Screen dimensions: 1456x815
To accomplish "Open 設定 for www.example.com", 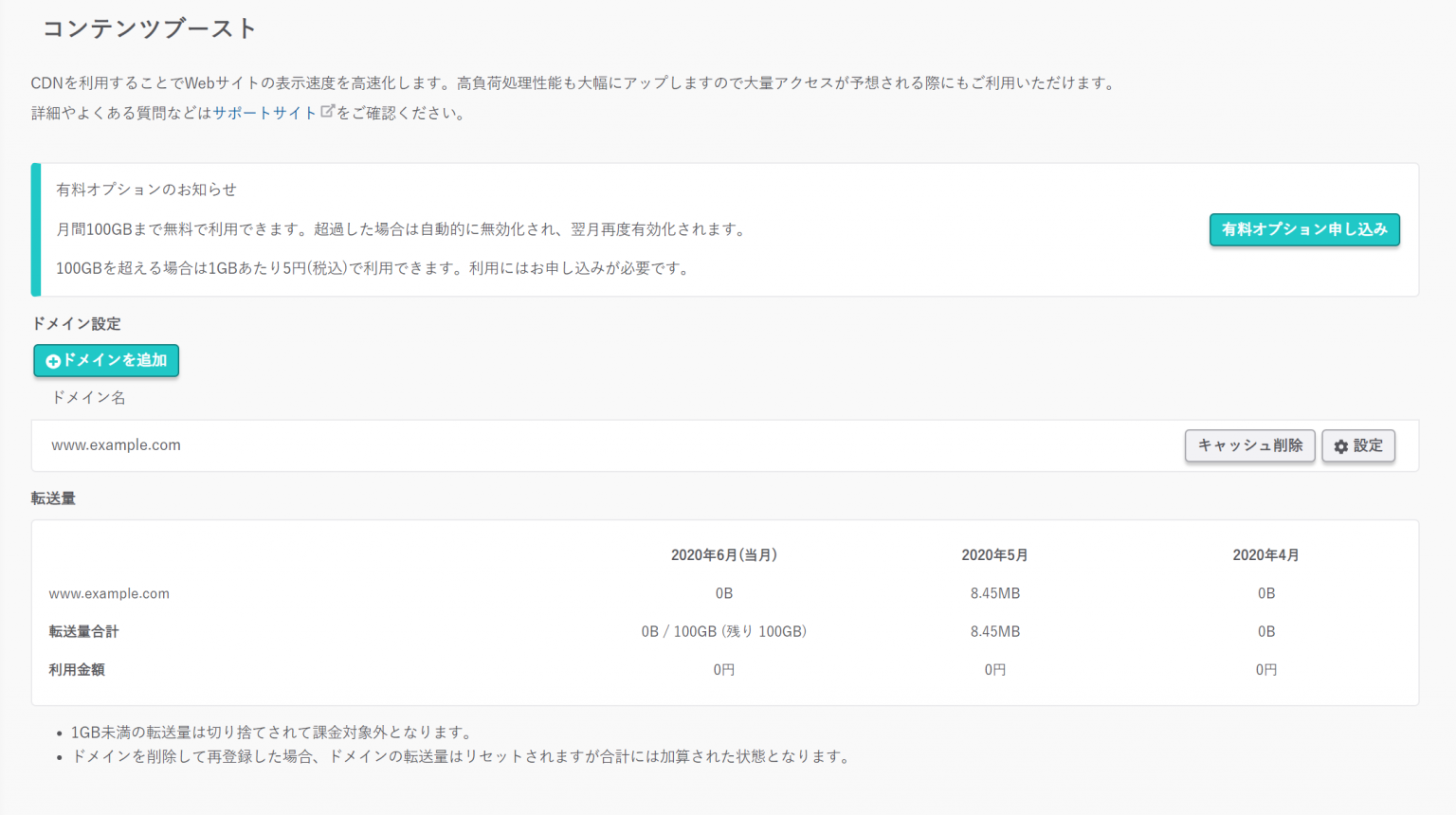I will 1358,445.
